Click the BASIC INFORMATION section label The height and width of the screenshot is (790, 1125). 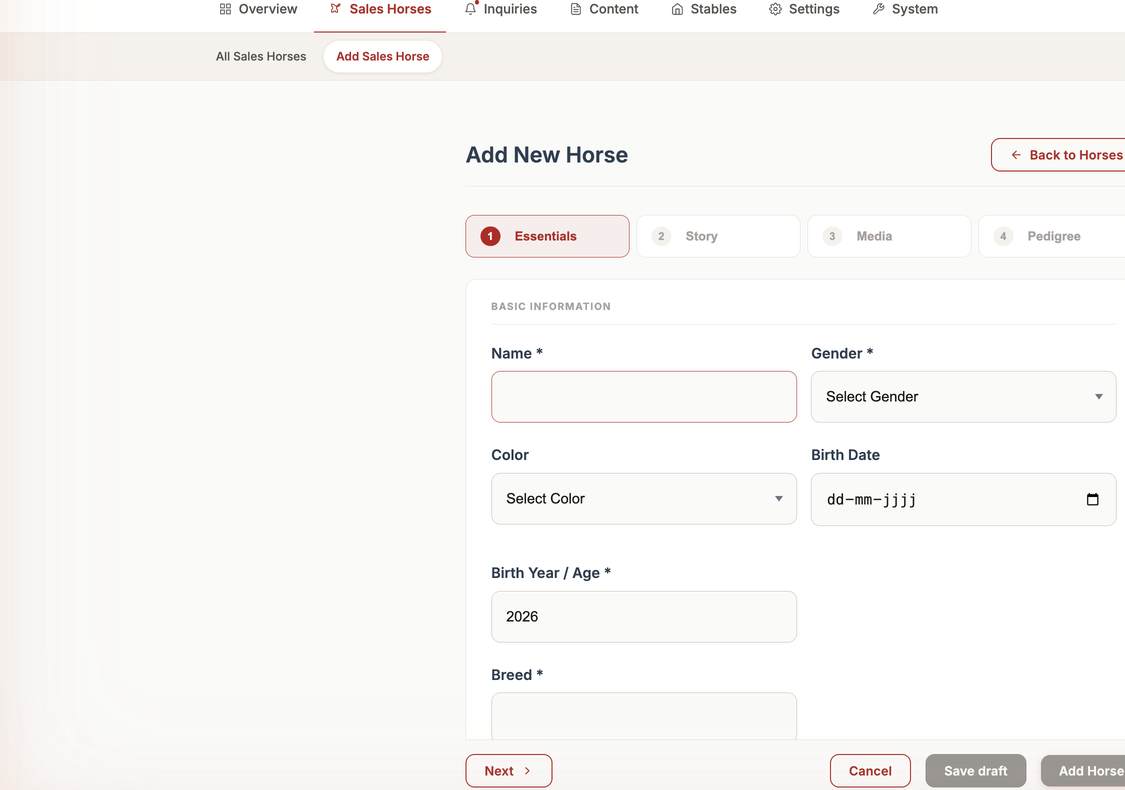[551, 306]
